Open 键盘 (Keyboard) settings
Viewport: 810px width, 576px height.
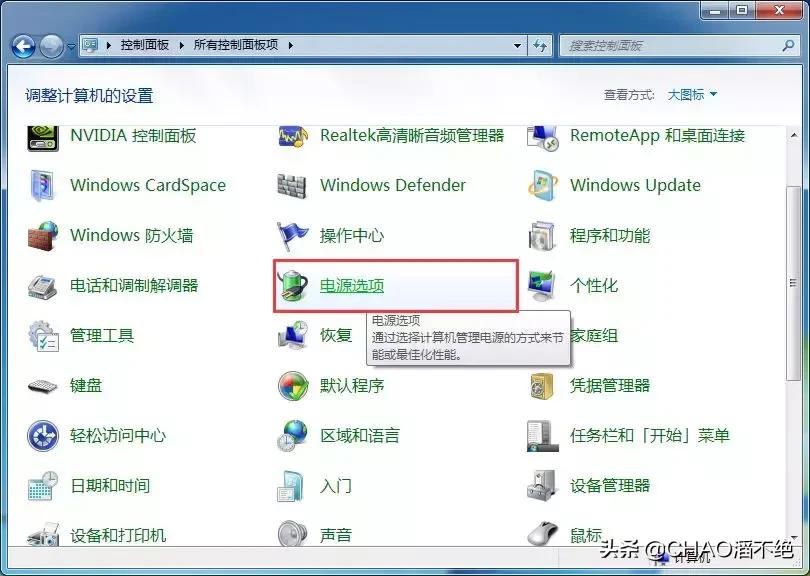[87, 386]
